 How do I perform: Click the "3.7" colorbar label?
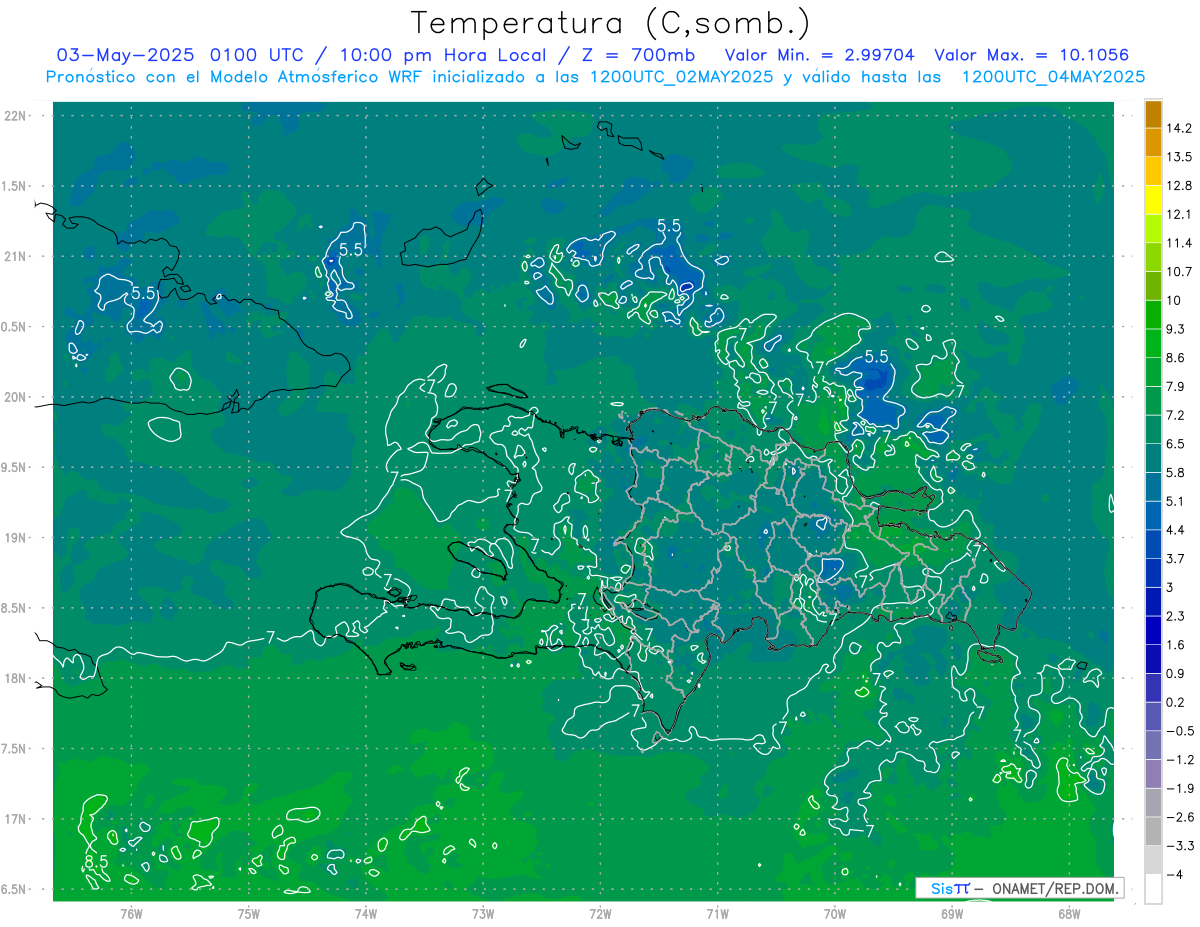click(1177, 559)
